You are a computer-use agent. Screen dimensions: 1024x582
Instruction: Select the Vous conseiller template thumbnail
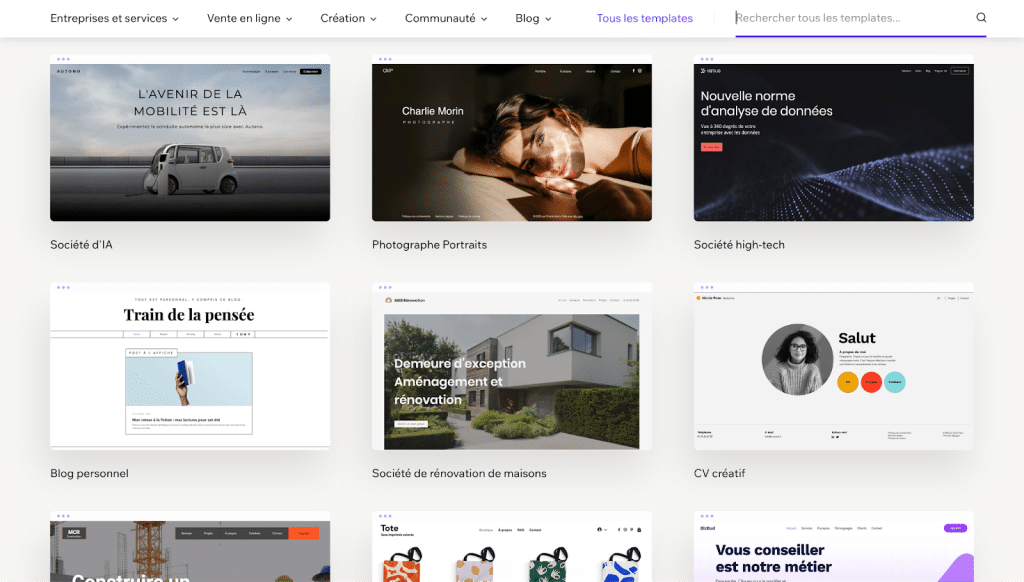click(833, 550)
